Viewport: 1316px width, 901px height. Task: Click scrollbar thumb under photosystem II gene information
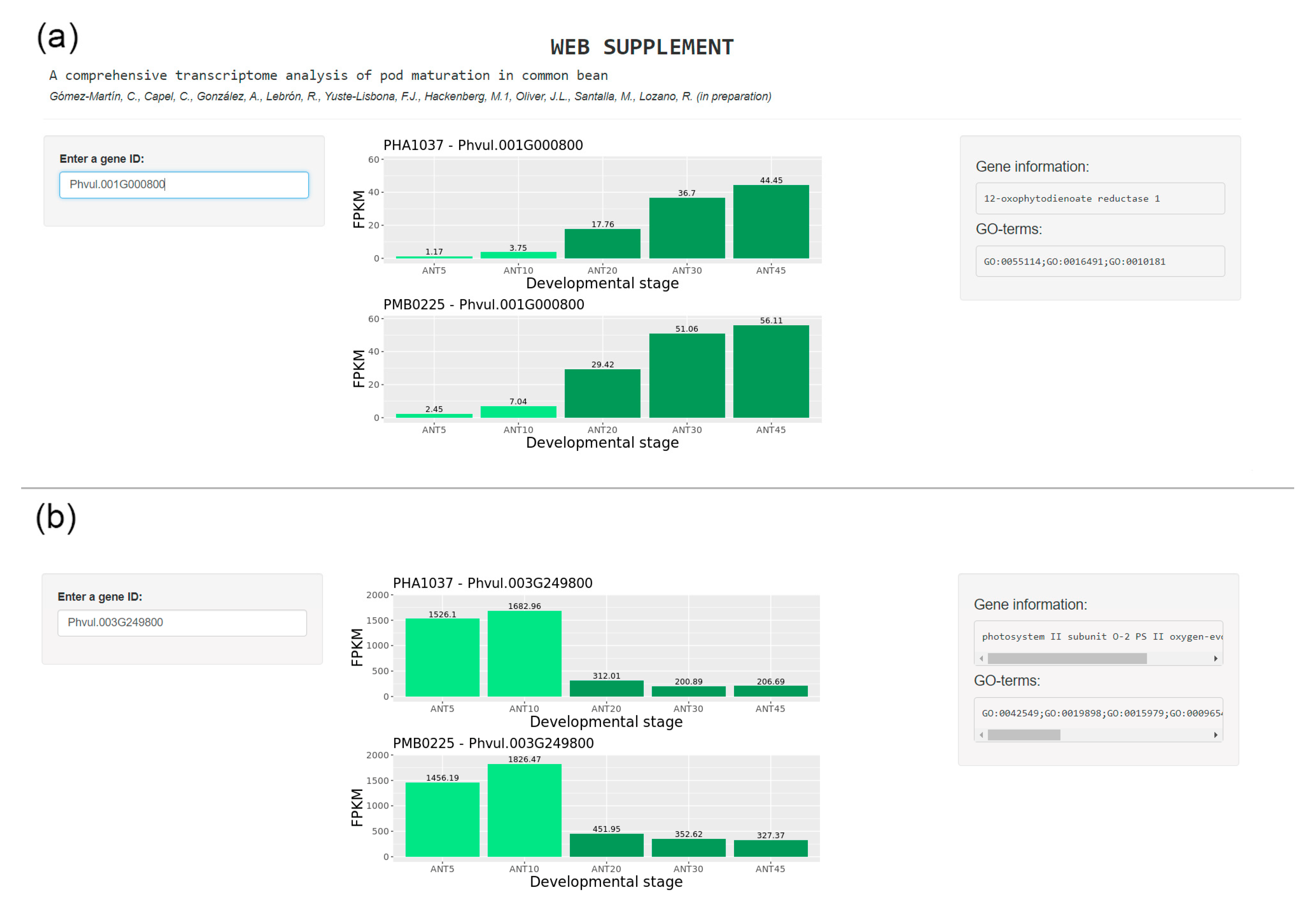(1067, 659)
